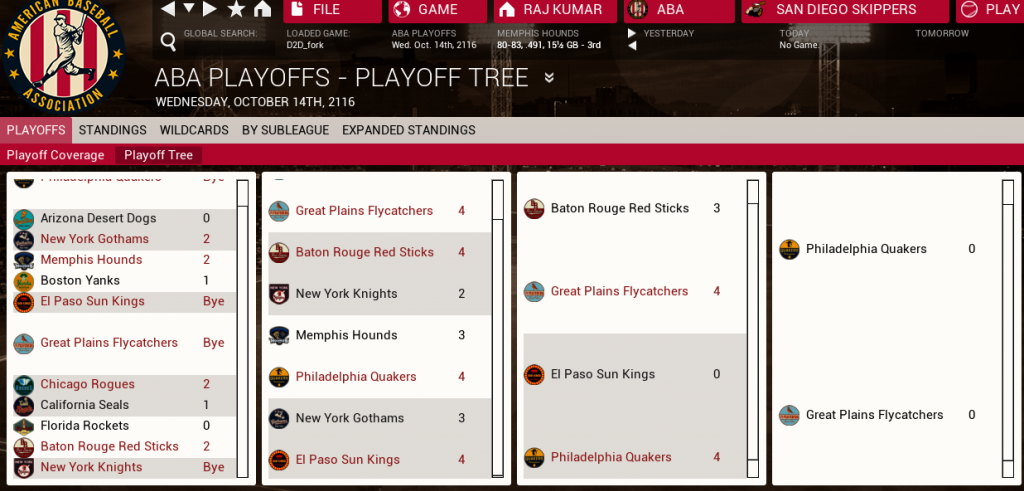Viewport: 1024px width, 491px height.
Task: Click the forward navigation arrow
Action: pos(209,9)
